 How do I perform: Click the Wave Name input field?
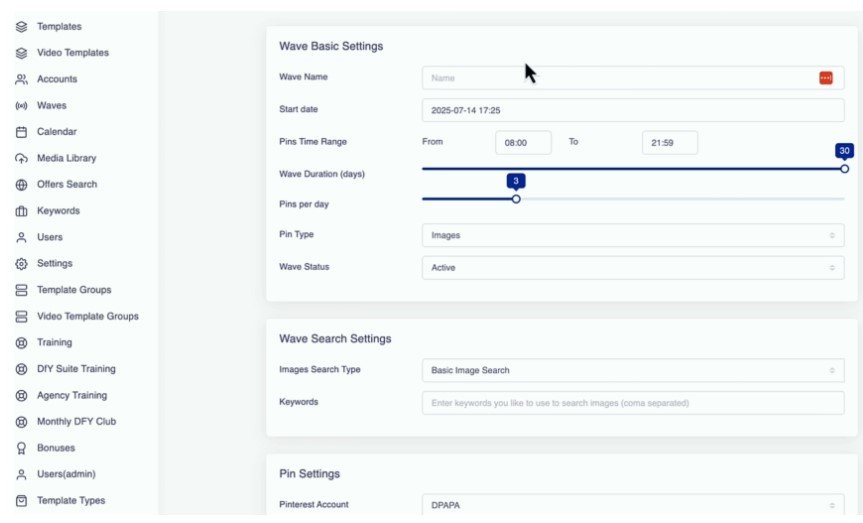(x=633, y=78)
